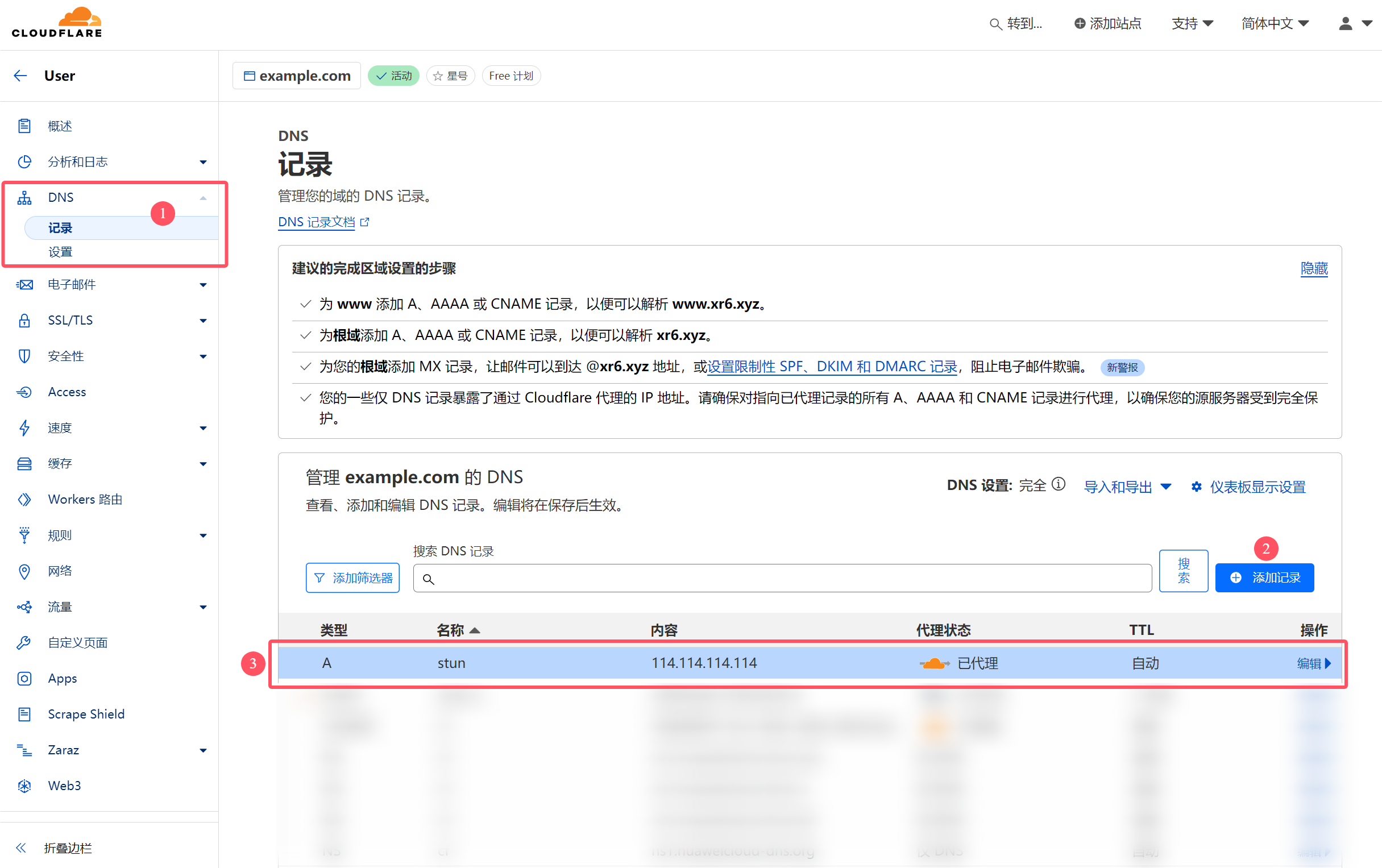The image size is (1382, 868).
Task: Click the info icon beside DNS 设置 完全
Action: pyautogui.click(x=1059, y=485)
